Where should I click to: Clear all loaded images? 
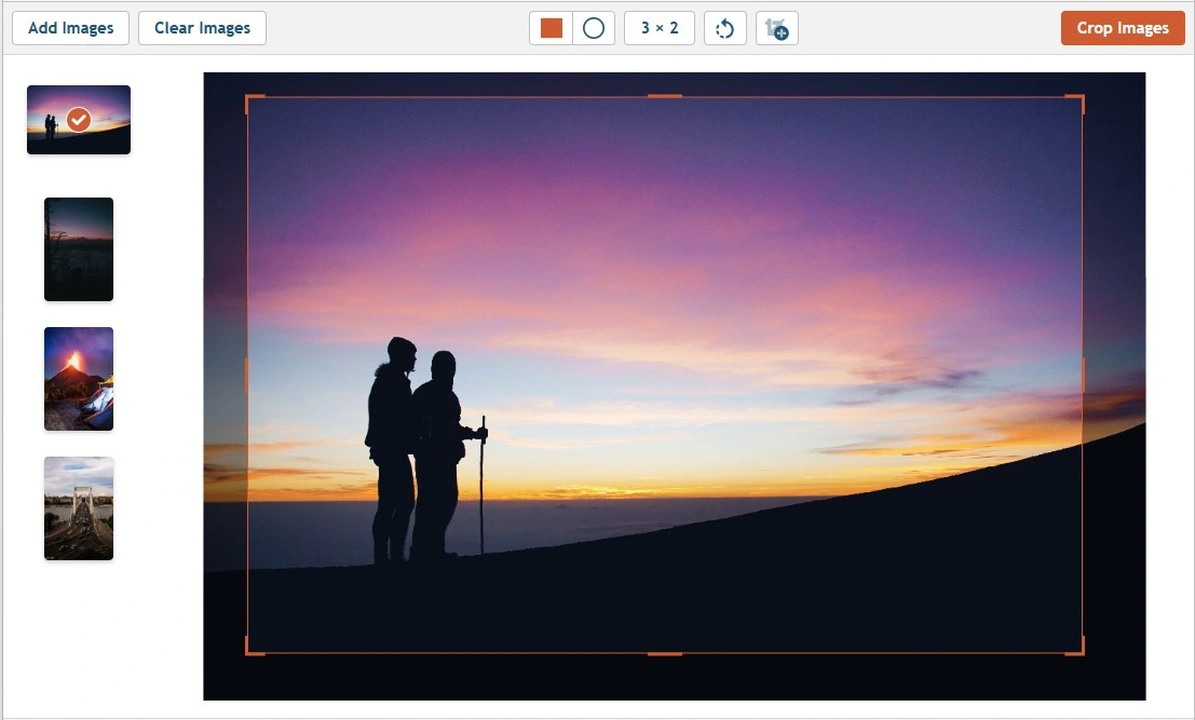202,28
